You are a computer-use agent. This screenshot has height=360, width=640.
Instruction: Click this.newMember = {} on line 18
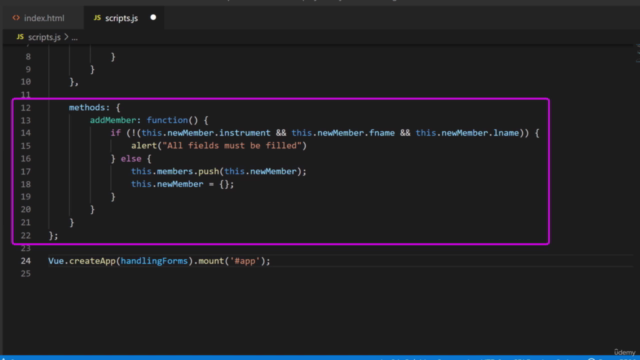(180, 184)
